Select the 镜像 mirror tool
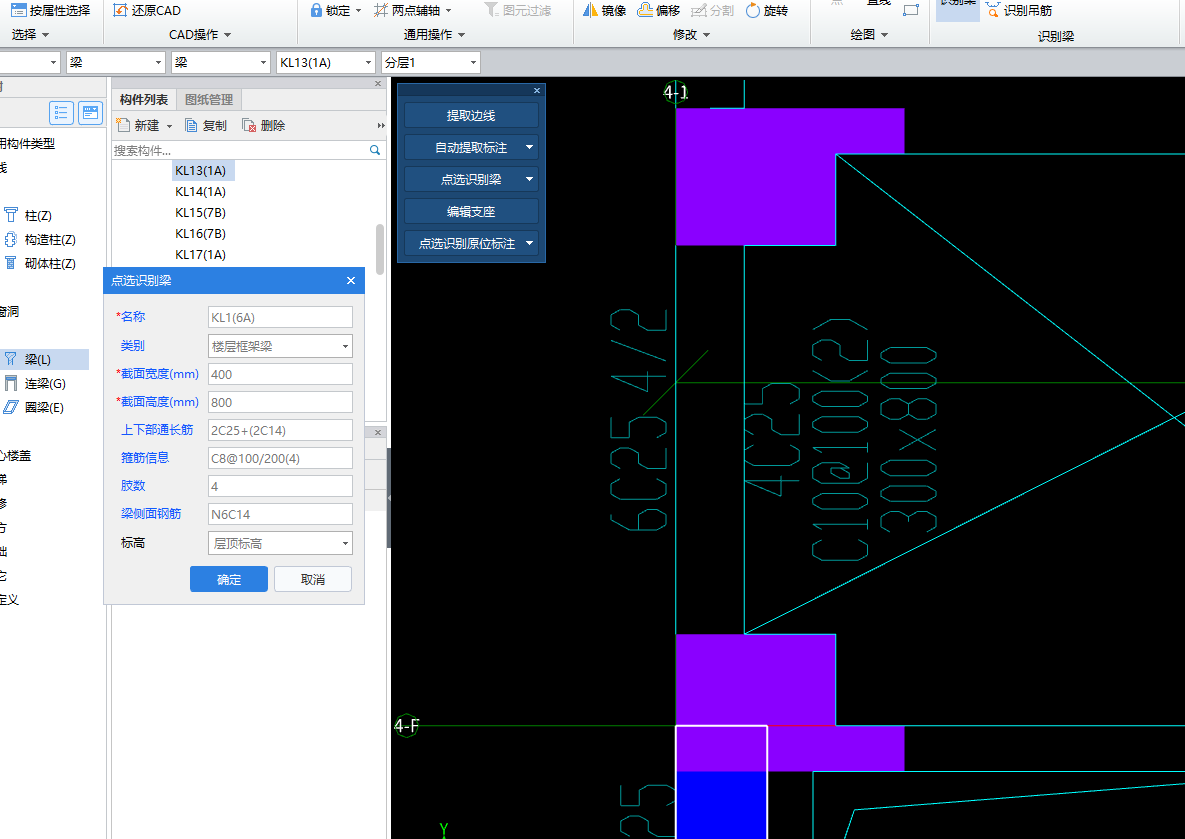The height and width of the screenshot is (839, 1185). pyautogui.click(x=604, y=10)
